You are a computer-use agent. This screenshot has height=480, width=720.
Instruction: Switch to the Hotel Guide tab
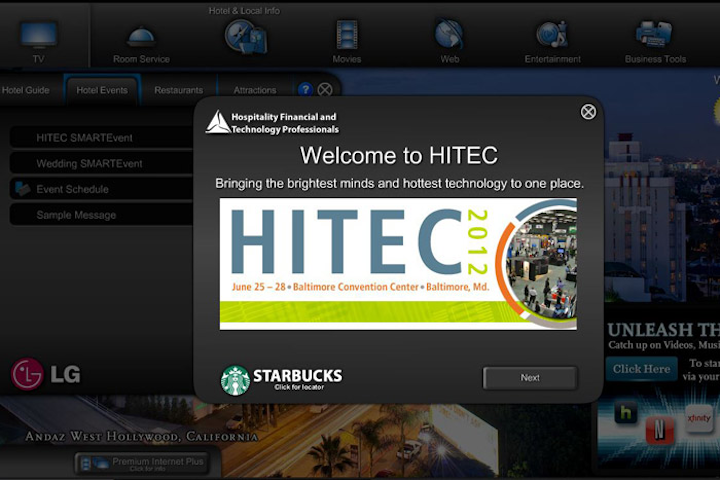(26, 90)
